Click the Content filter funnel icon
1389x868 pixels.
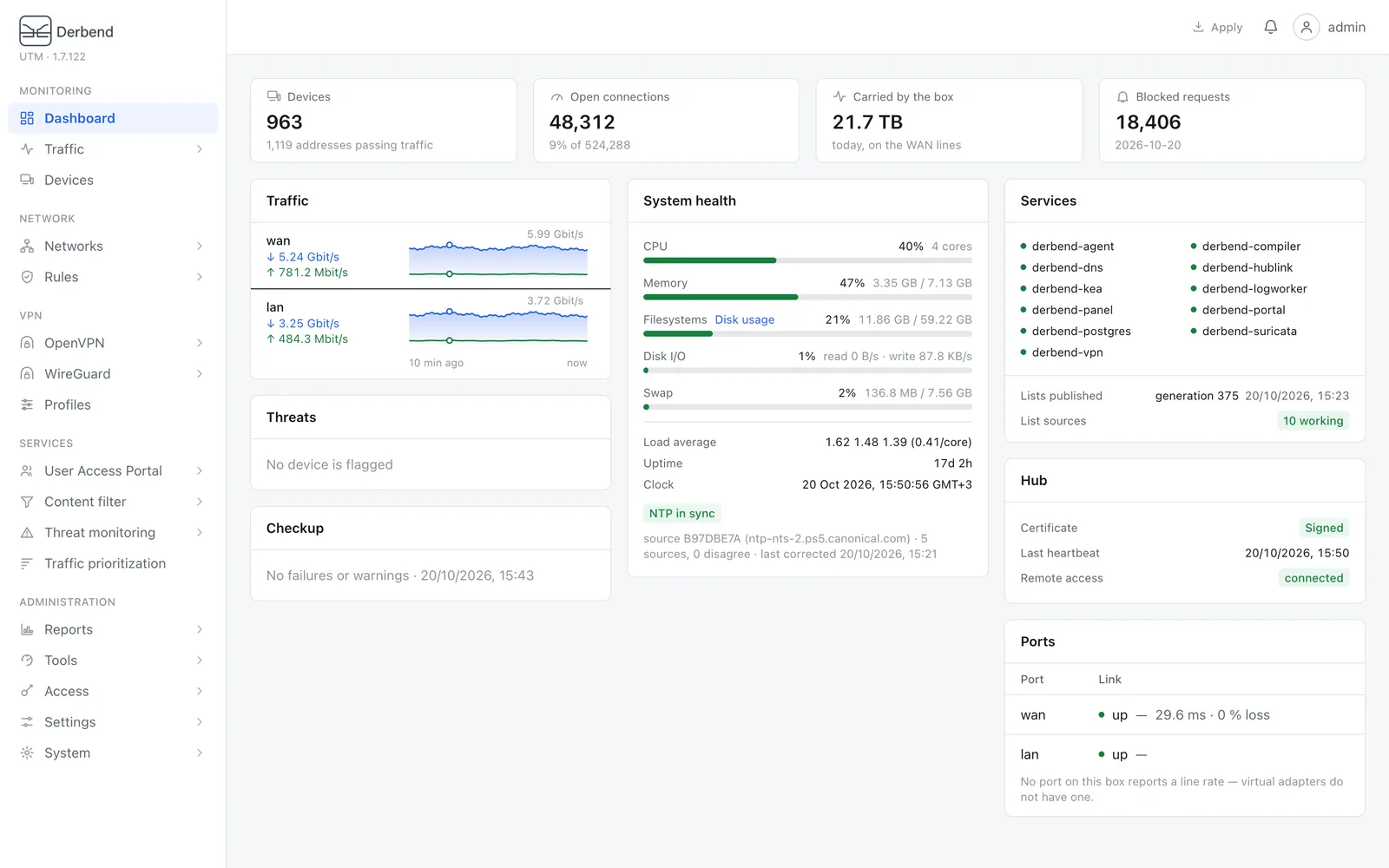[27, 502]
